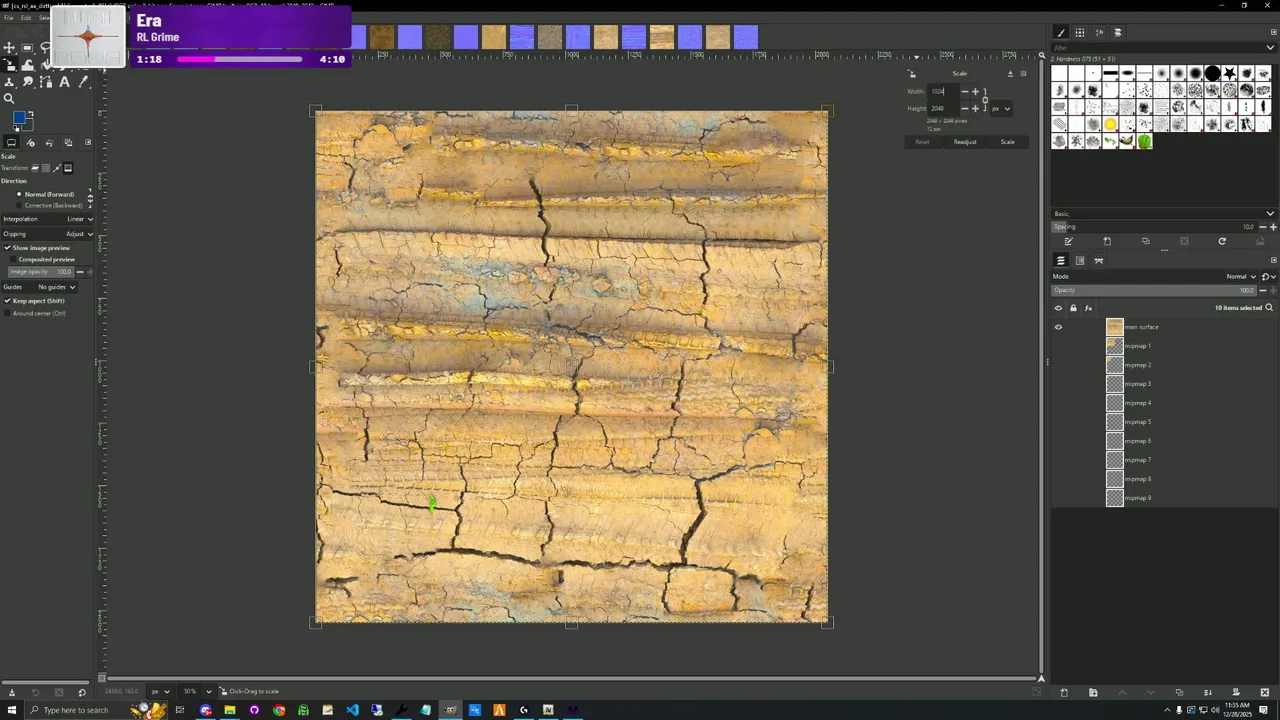Toggle Keep aspect (Shift) checkbox
This screenshot has width=1280, height=720.
click(x=34, y=300)
